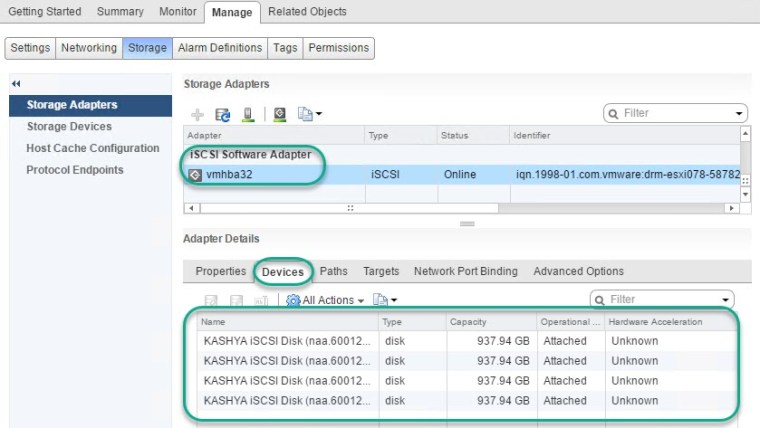Sort devices by the Capacity column header
Screen dimensions: 760x428
[488, 322]
